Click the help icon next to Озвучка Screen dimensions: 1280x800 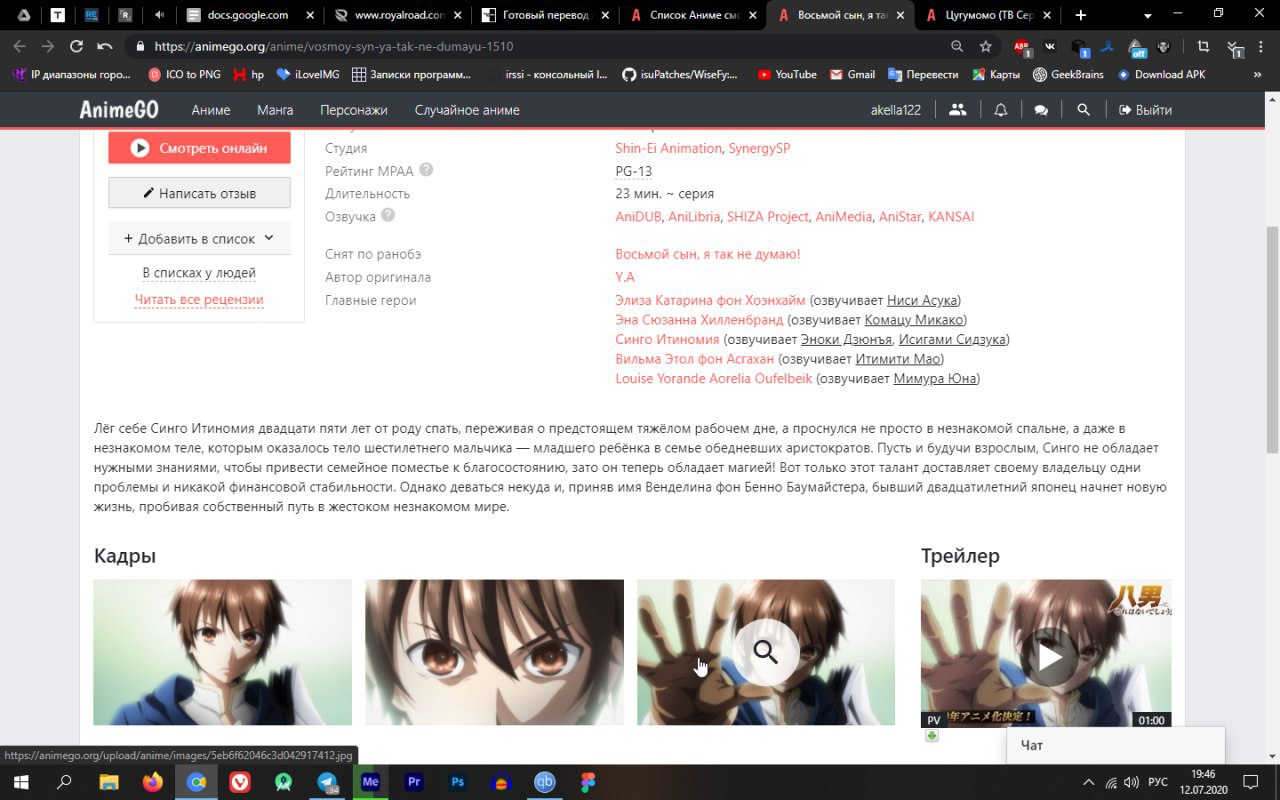pos(388,215)
